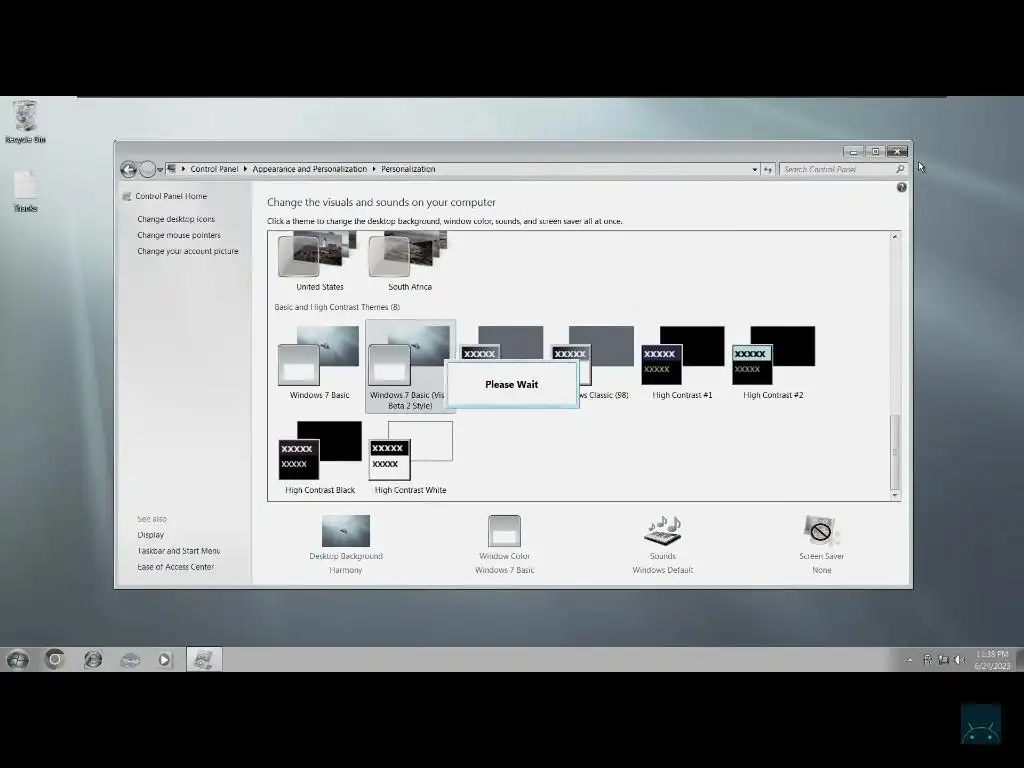Open the Display link under See also
Image resolution: width=1024 pixels, height=768 pixels.
point(150,535)
